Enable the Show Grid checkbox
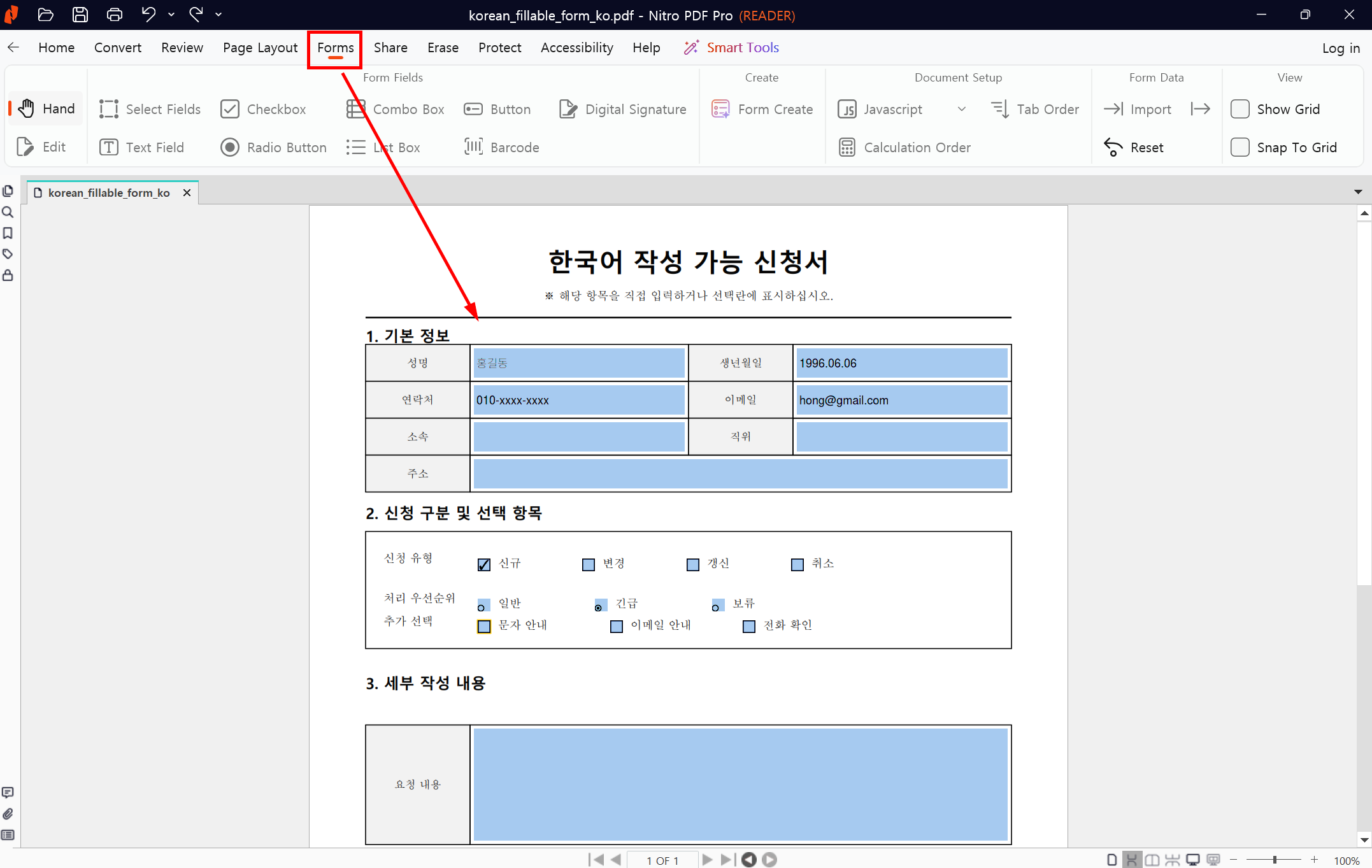1372x868 pixels. point(1240,110)
